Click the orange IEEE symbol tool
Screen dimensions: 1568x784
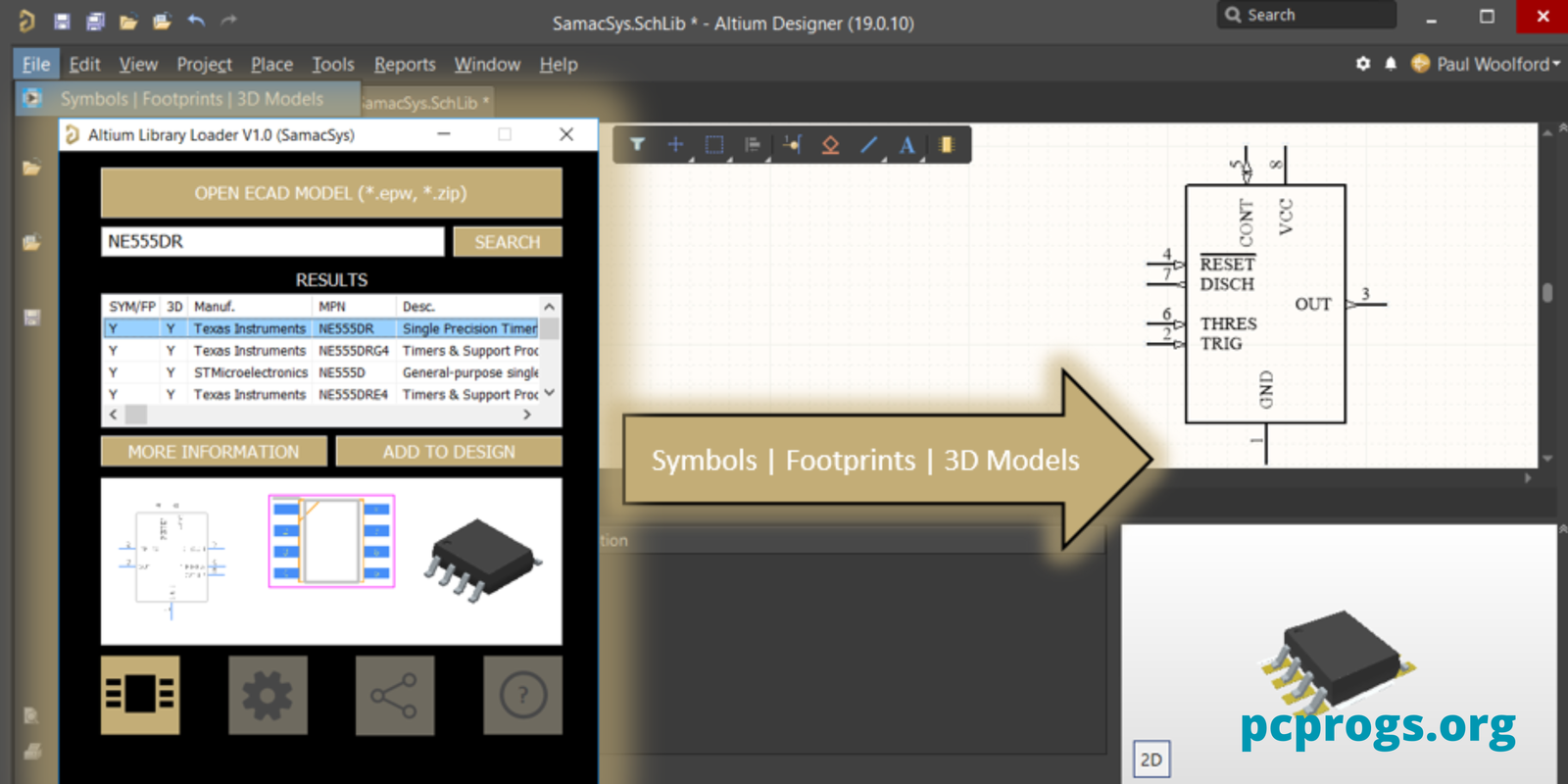pos(830,145)
